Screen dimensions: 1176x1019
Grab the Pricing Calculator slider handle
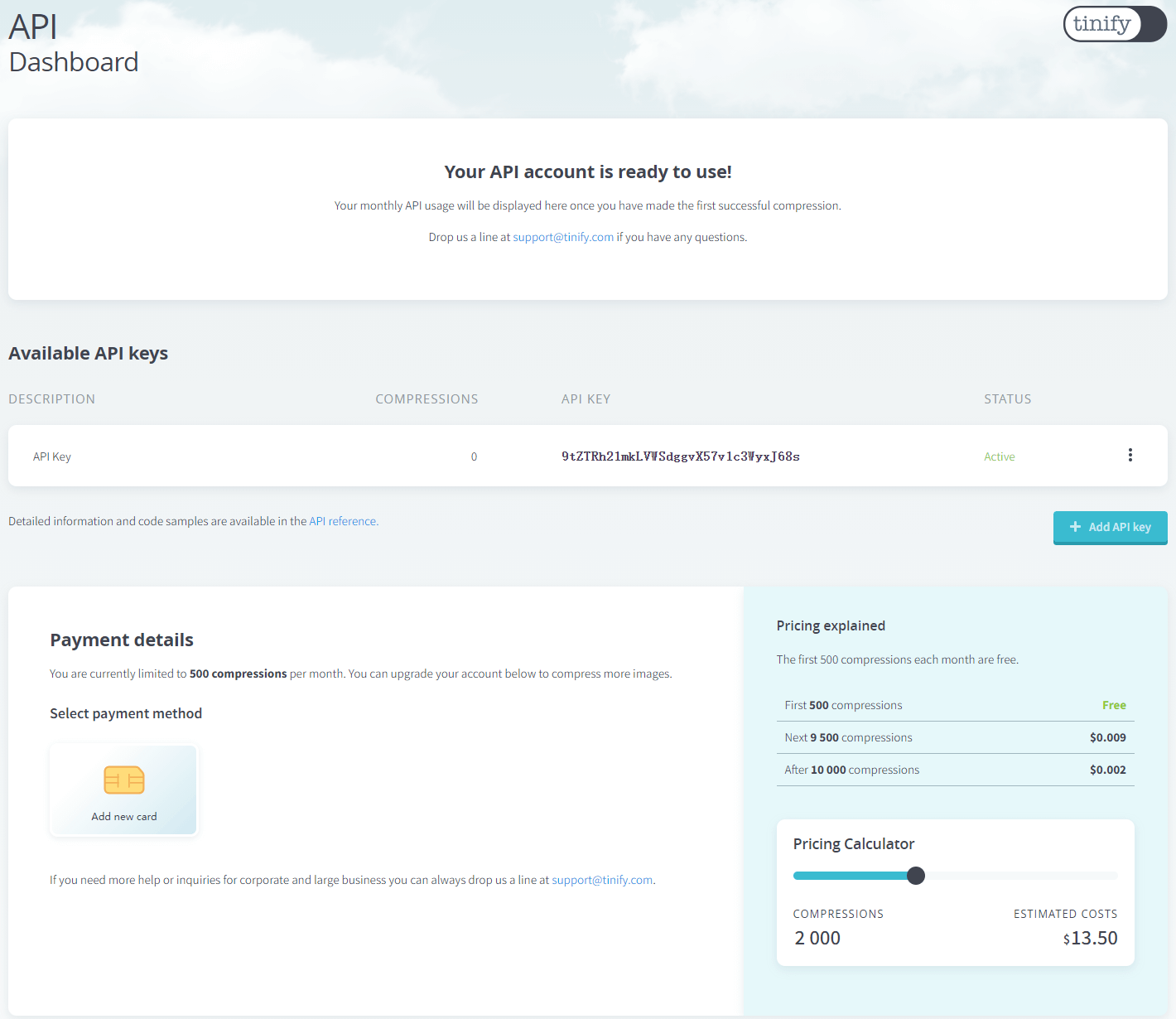(915, 876)
